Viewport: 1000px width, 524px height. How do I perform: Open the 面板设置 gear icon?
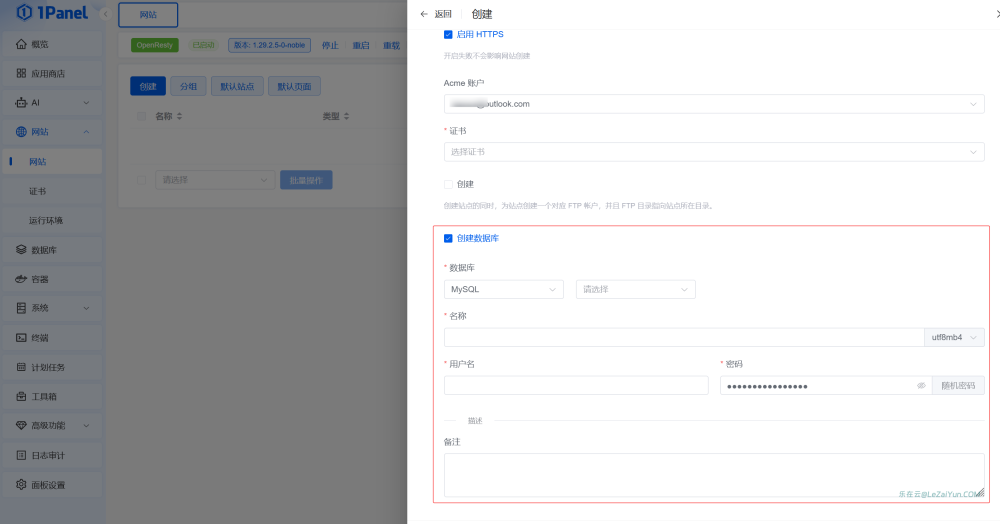(21, 484)
